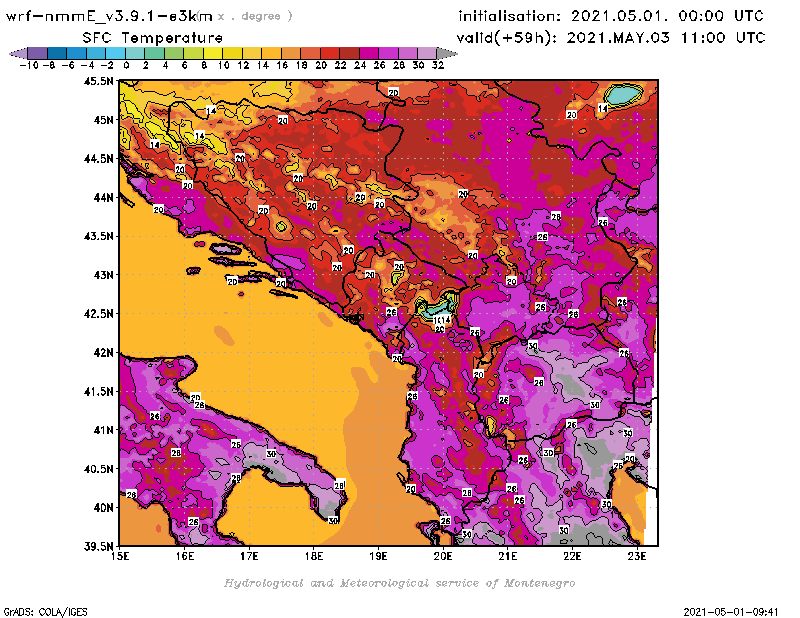
Task: Click the valid(+59h) 2021.MAY.03 11:00 UTC text
Action: point(611,38)
